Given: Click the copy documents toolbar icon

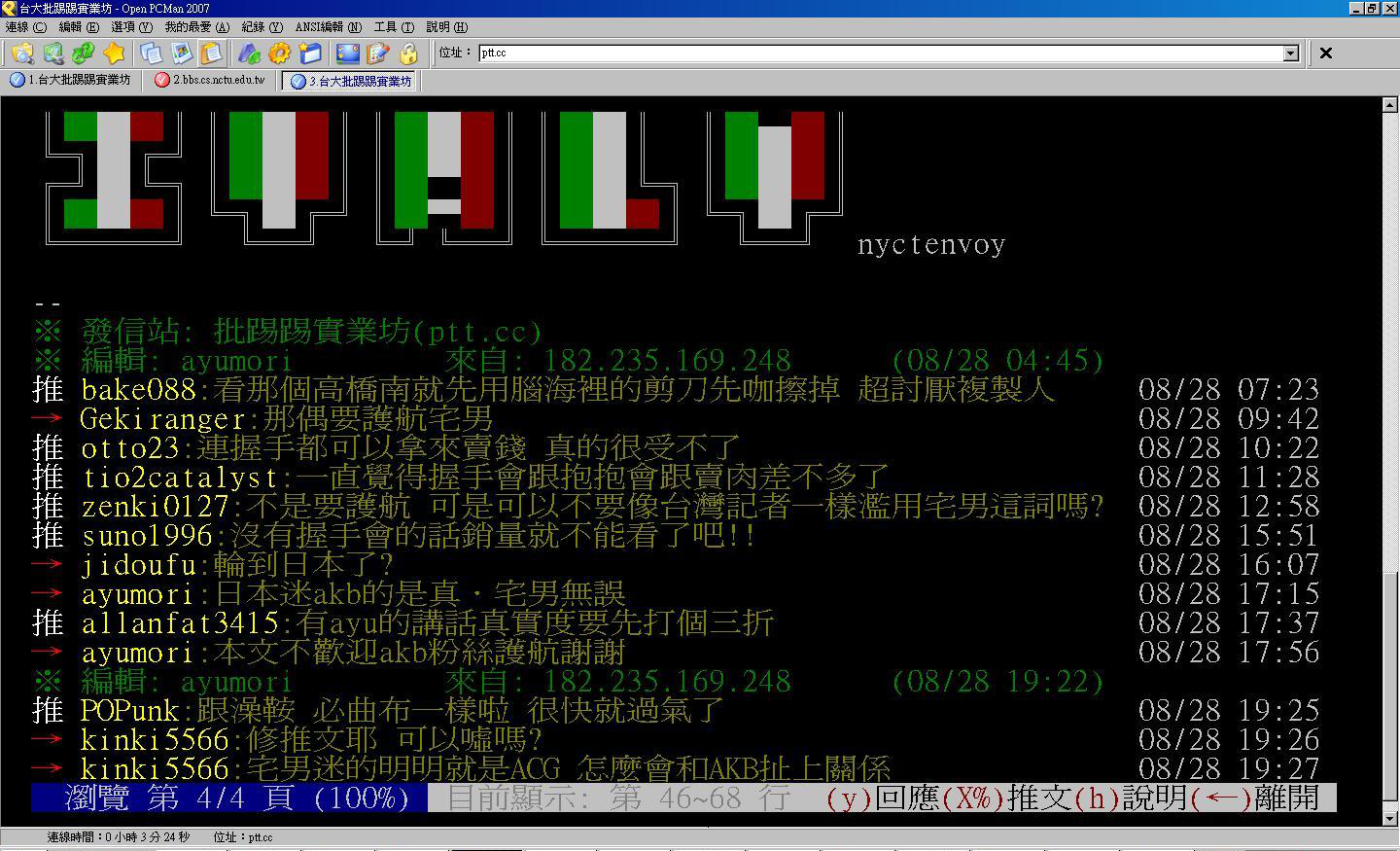Looking at the screenshot, I should click(151, 53).
